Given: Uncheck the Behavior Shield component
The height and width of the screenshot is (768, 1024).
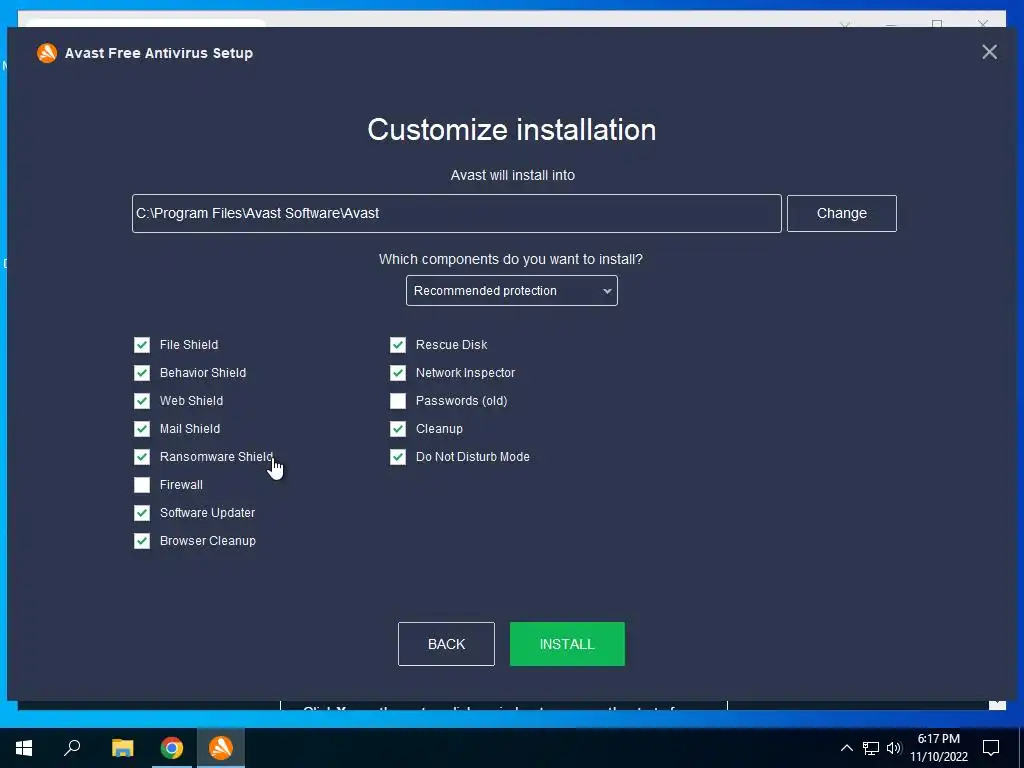Looking at the screenshot, I should 142,373.
